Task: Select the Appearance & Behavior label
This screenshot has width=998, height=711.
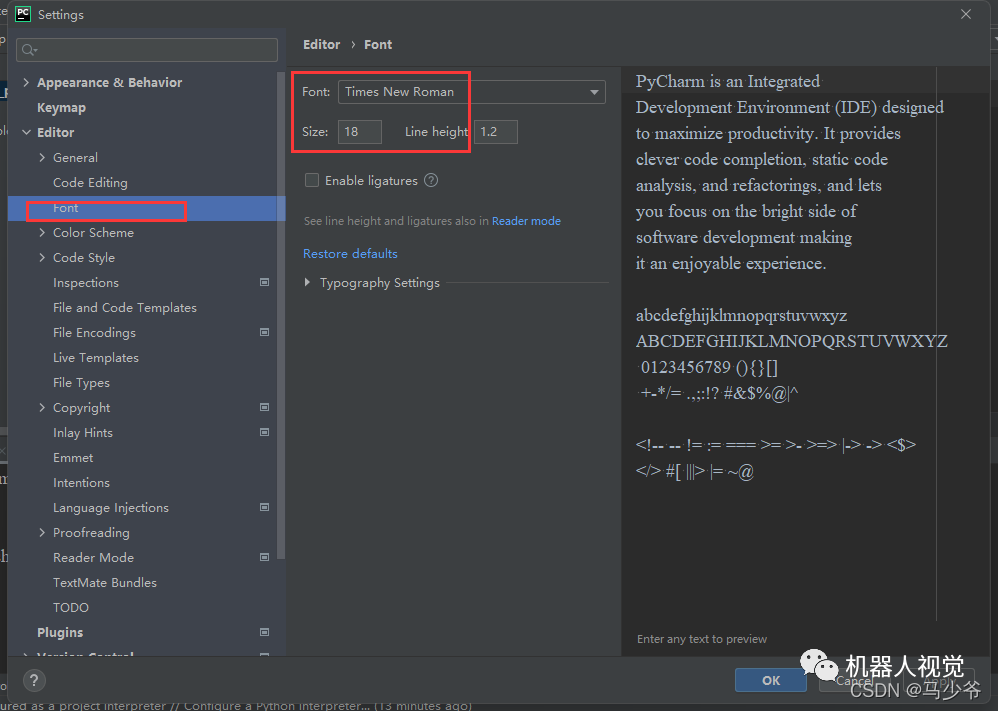Action: 109,82
